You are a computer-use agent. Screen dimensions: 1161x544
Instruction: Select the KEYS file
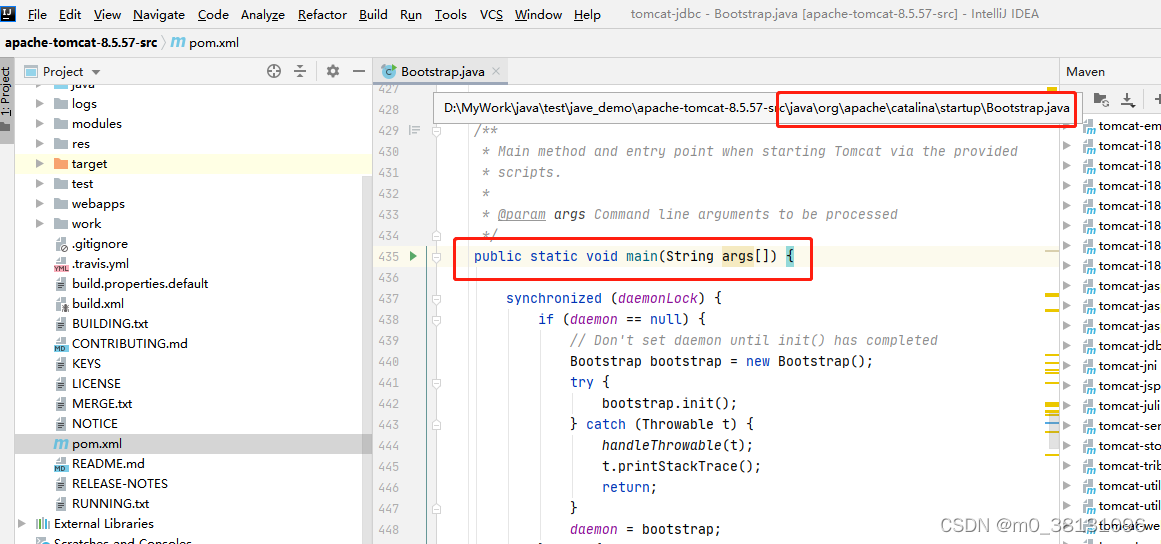click(193, 363)
